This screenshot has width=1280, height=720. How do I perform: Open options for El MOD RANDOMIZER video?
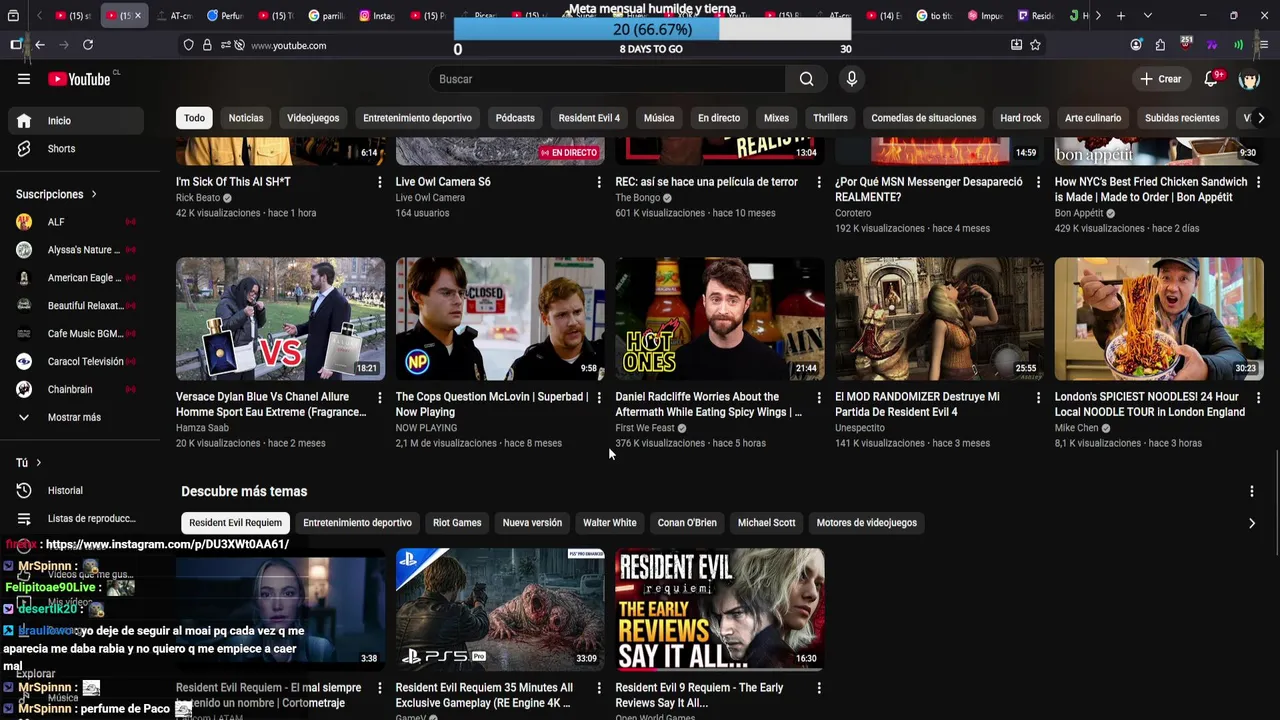coord(1038,397)
